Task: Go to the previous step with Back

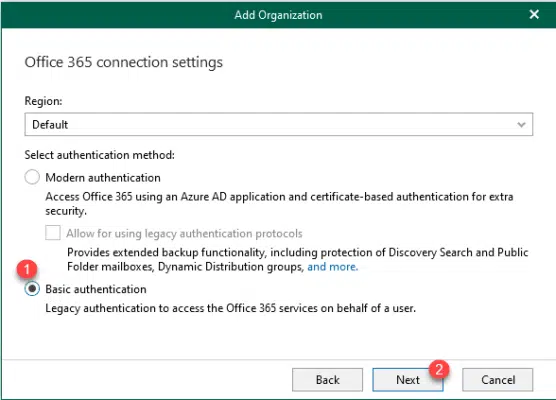Action: (x=327, y=380)
